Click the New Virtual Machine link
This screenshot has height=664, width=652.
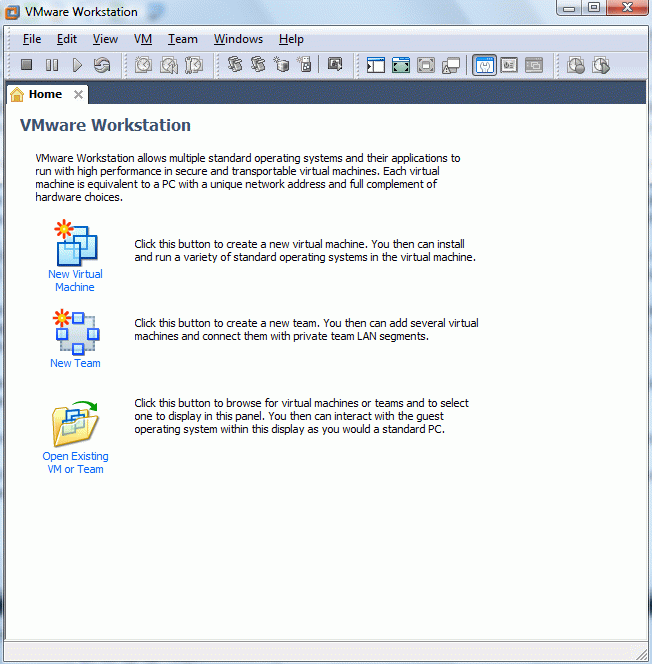click(75, 280)
